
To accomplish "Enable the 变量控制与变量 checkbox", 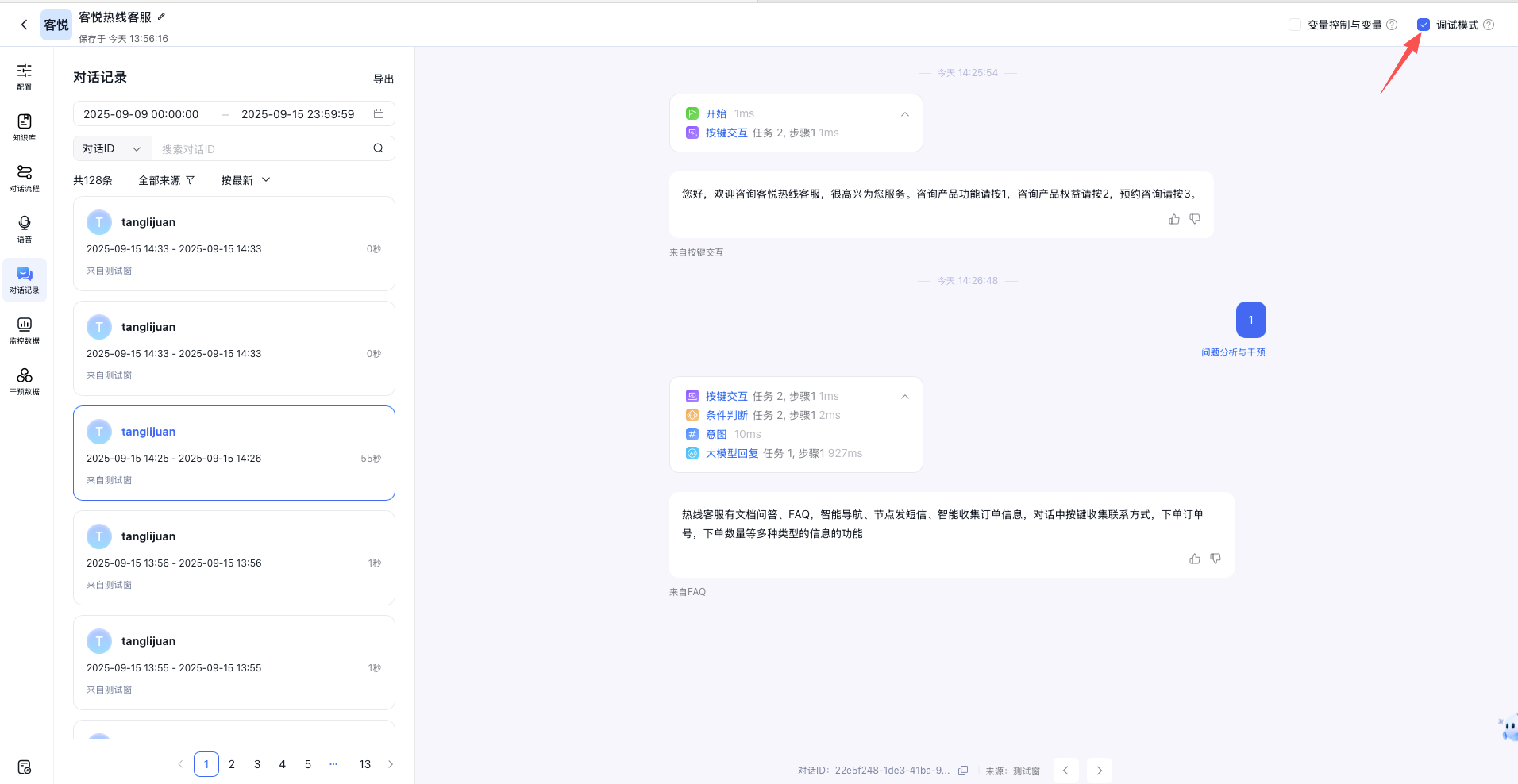I will tap(1295, 25).
